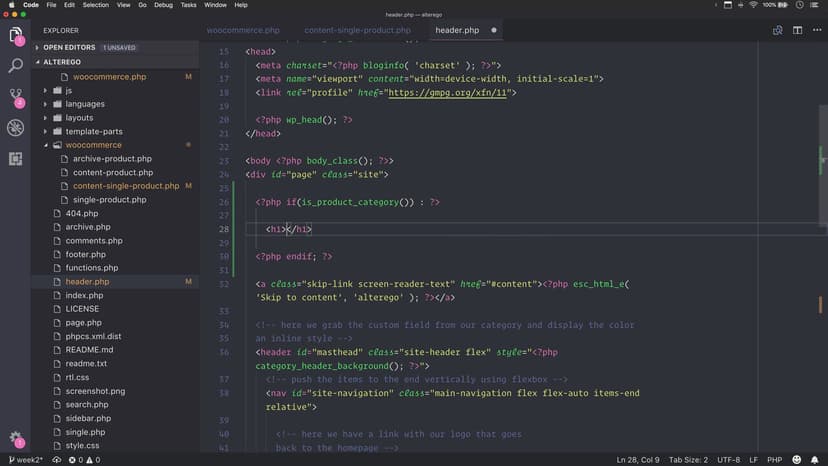Click the split editor icon
The image size is (828, 466).
click(x=797, y=30)
